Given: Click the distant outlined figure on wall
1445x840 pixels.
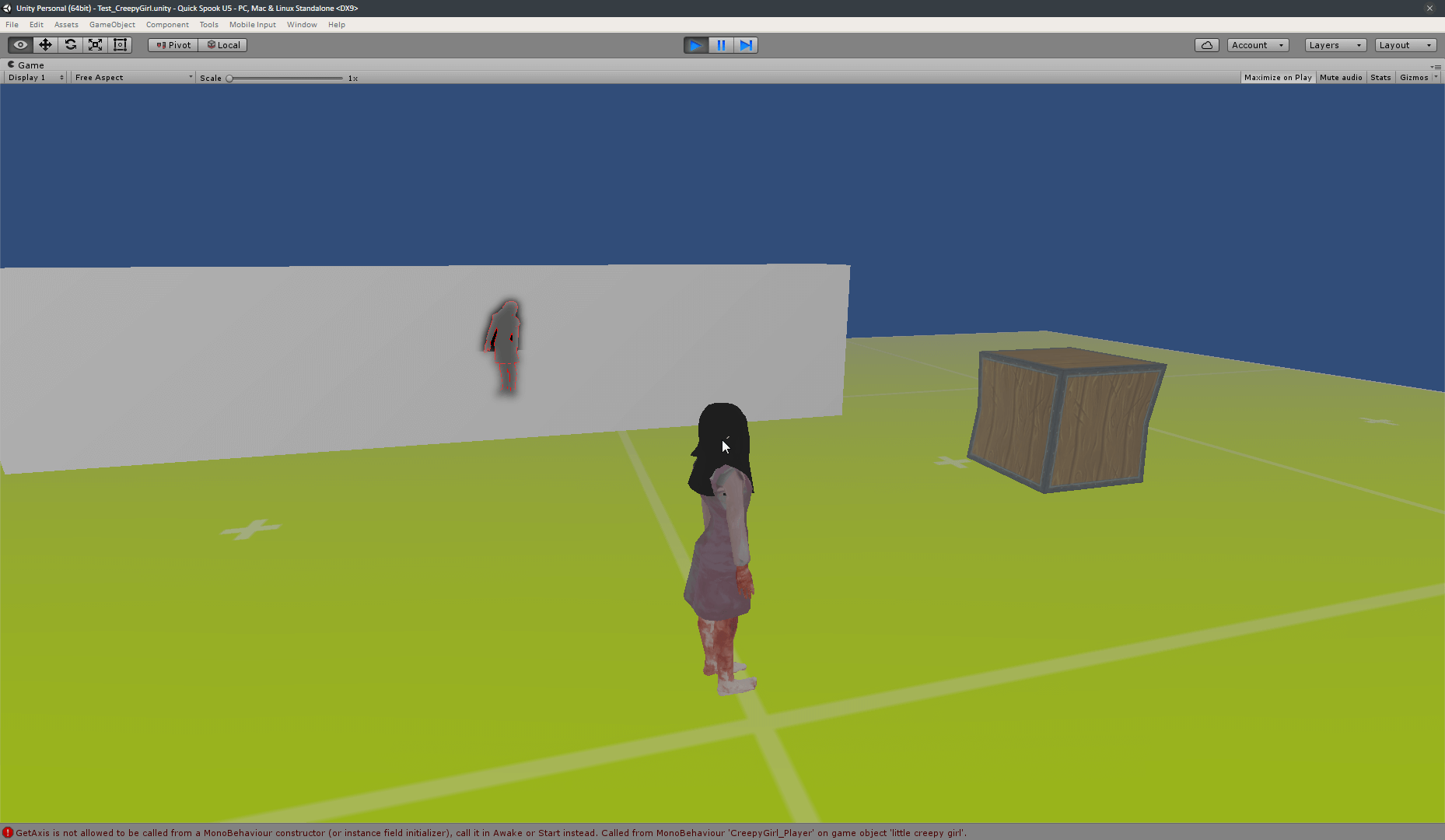Looking at the screenshot, I should point(504,347).
